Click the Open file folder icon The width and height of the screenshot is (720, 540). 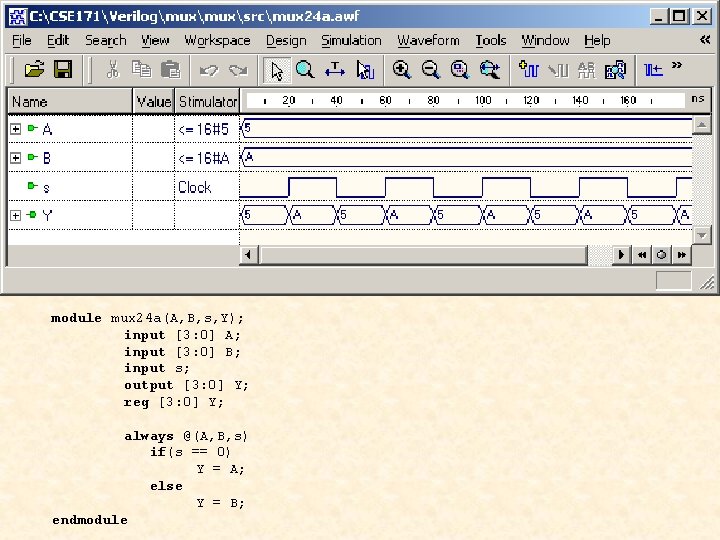pyautogui.click(x=34, y=69)
